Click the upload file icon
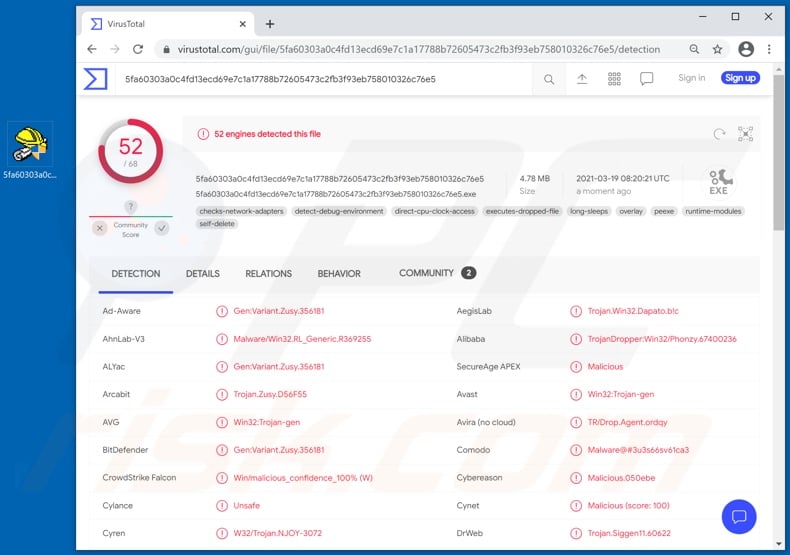This screenshot has height=555, width=790. tap(582, 79)
